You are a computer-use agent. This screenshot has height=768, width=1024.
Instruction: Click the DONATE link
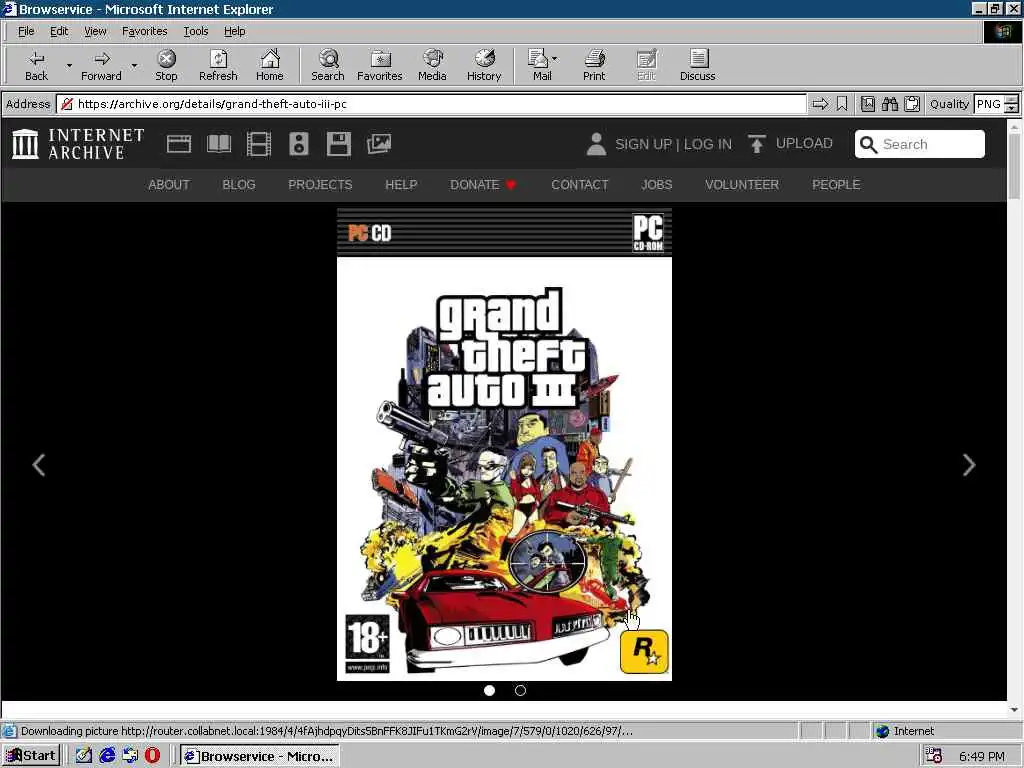(x=483, y=185)
